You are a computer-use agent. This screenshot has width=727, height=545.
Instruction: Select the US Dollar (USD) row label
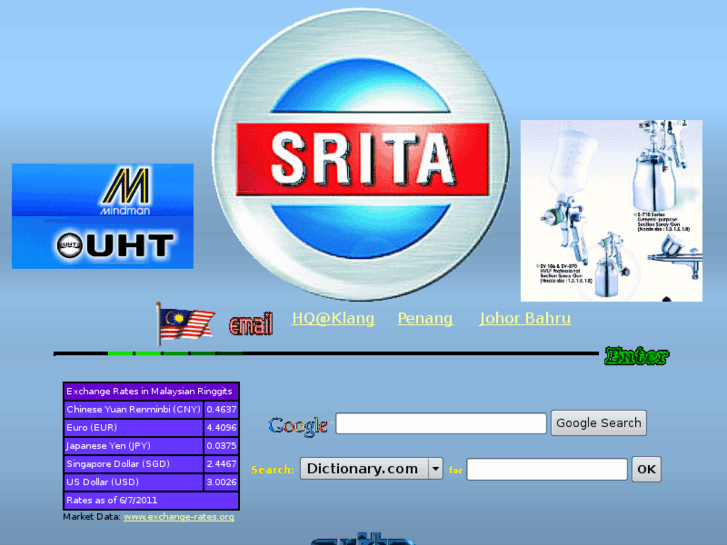(102, 482)
